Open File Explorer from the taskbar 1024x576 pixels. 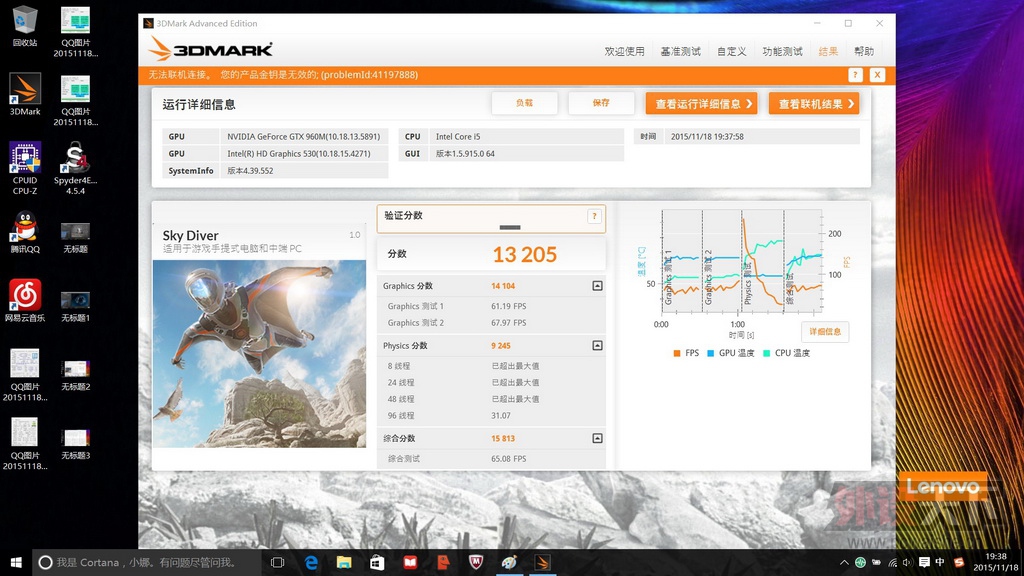(x=344, y=562)
